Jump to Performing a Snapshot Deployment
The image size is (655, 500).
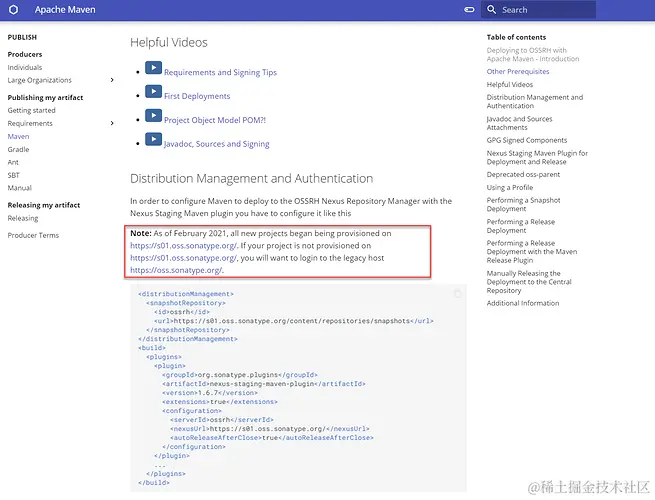coord(523,204)
